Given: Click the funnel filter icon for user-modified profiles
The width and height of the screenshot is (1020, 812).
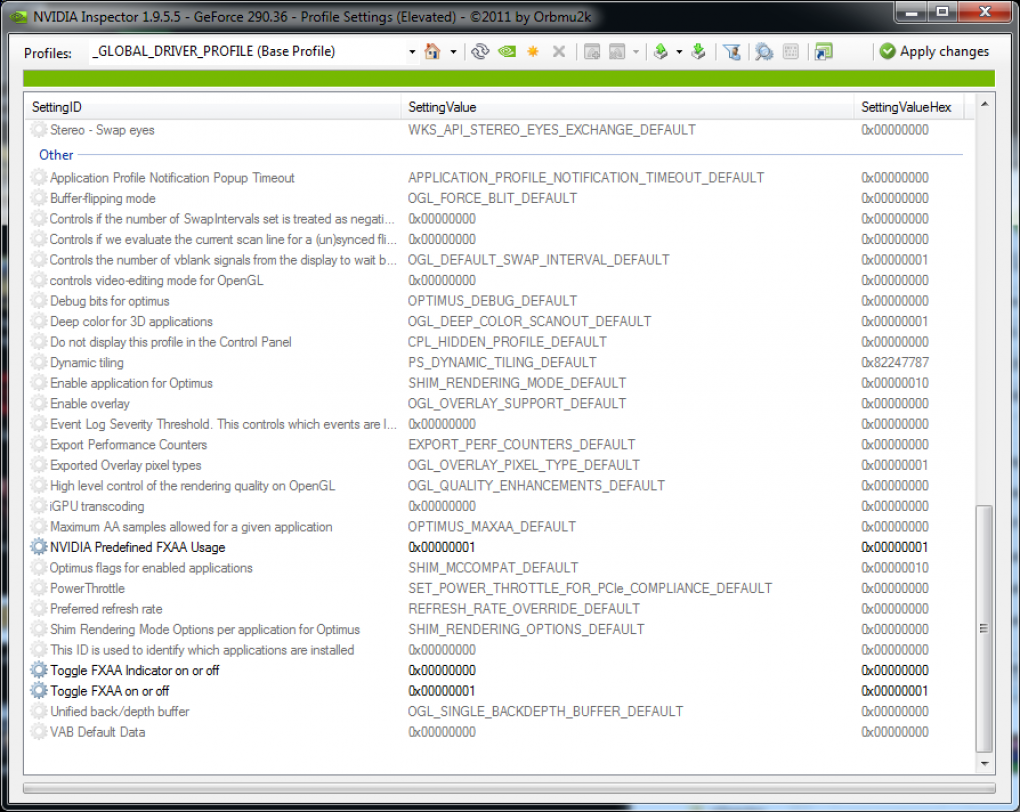Looking at the screenshot, I should [x=732, y=51].
